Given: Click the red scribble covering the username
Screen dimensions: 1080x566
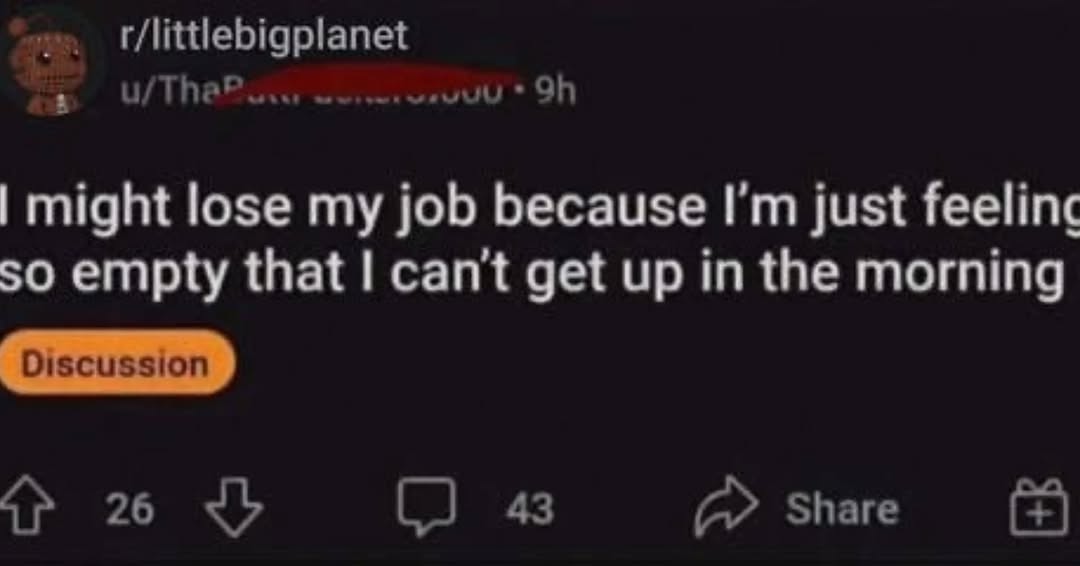Looking at the screenshot, I should coord(366,84).
